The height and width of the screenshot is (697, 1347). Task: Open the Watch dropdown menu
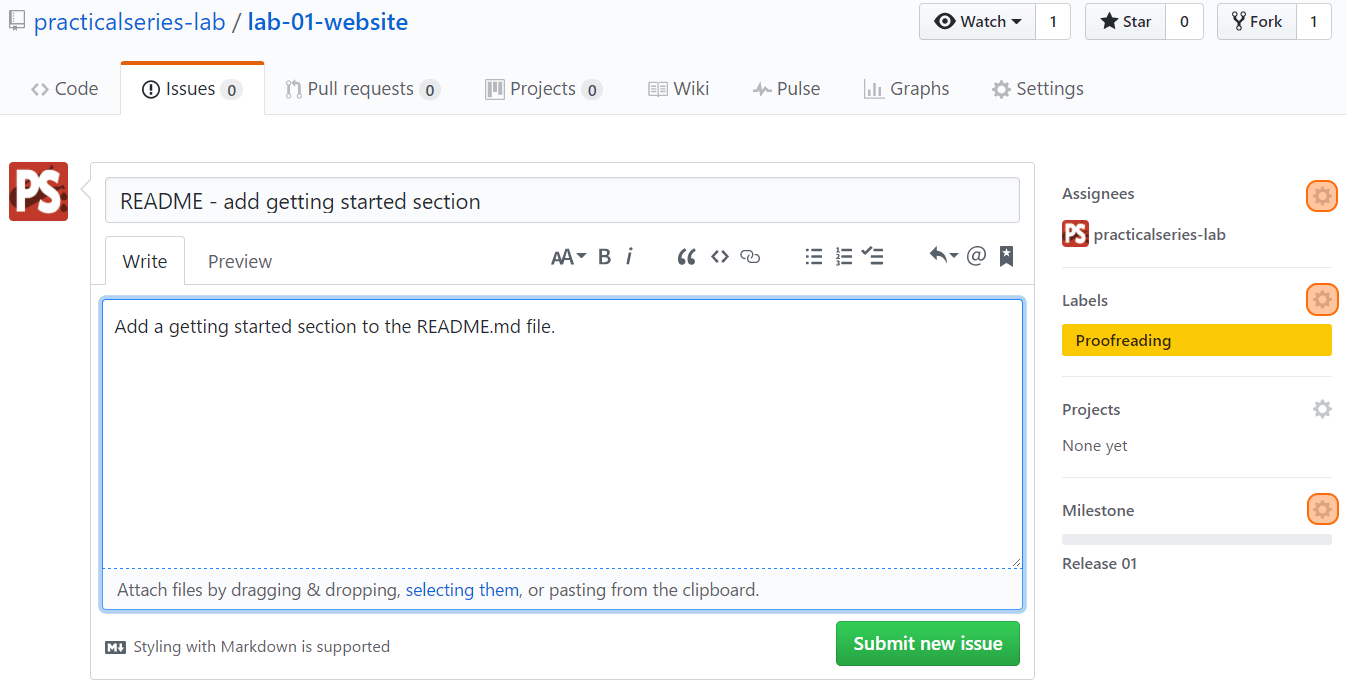[977, 22]
